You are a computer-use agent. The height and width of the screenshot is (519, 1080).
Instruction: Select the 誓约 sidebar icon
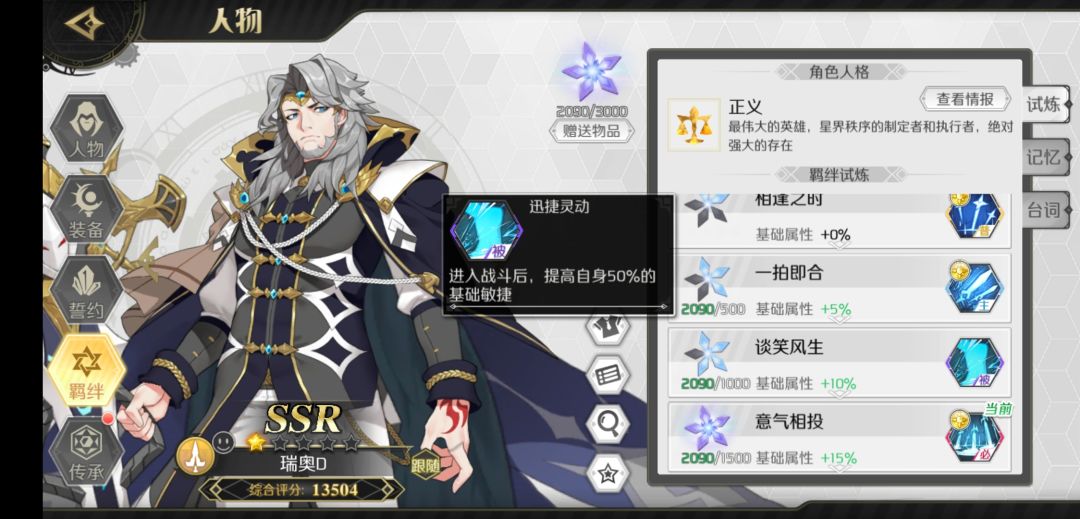click(87, 290)
